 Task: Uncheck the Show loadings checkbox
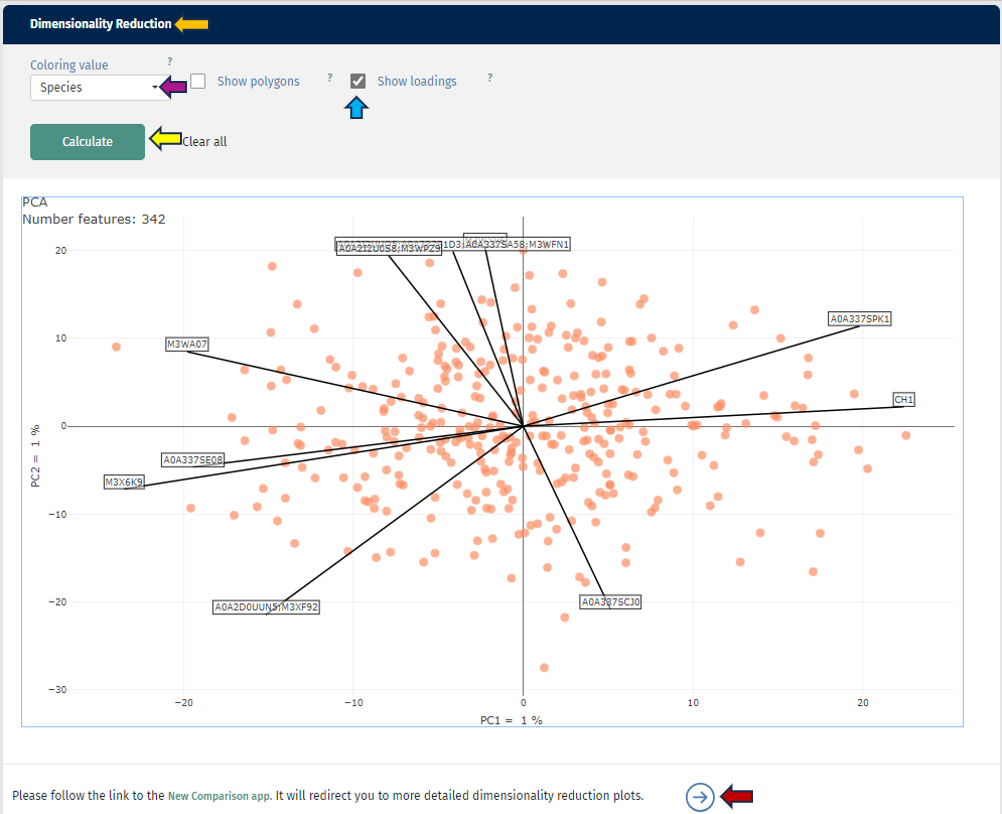pyautogui.click(x=357, y=80)
